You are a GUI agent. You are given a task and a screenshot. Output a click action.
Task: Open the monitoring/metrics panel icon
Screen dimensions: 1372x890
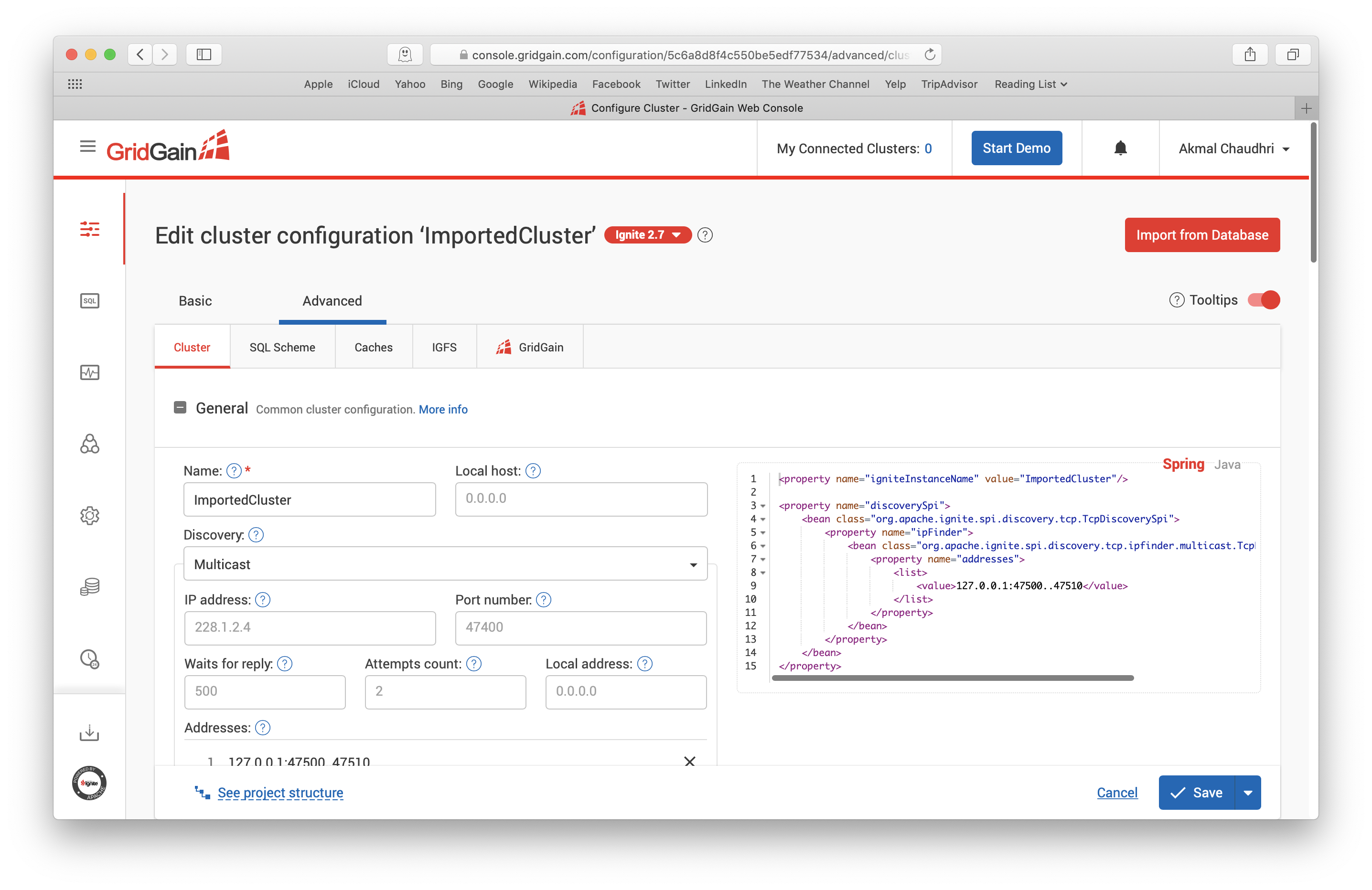91,372
